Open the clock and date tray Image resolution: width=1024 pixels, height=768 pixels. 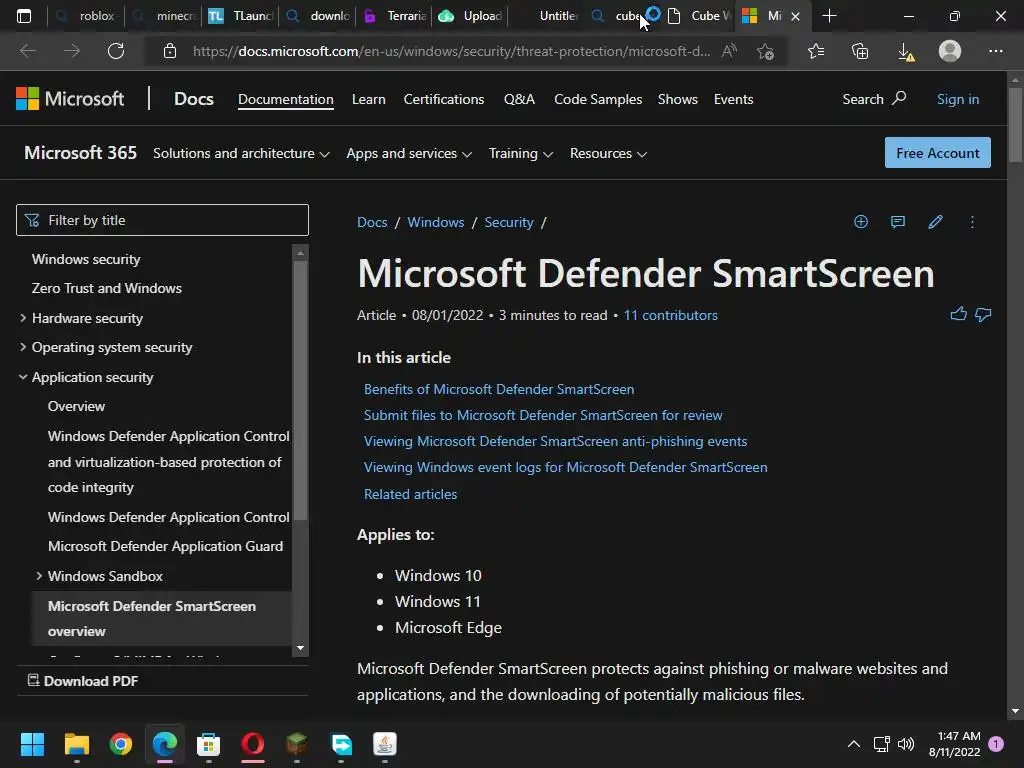[954, 744]
